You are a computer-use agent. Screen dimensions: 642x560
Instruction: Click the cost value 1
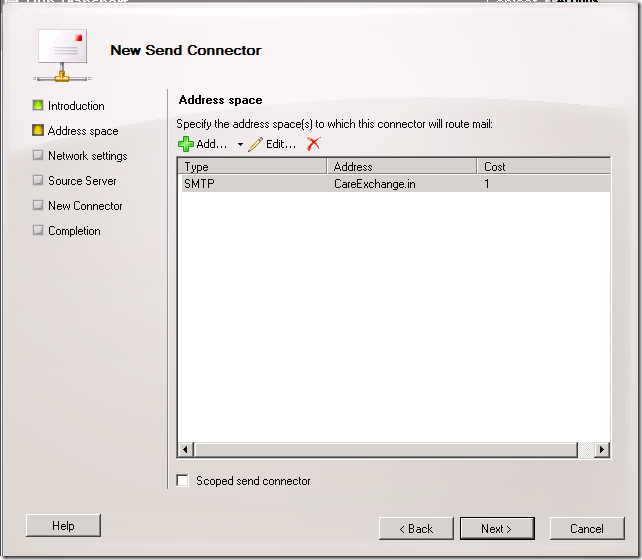tap(487, 184)
